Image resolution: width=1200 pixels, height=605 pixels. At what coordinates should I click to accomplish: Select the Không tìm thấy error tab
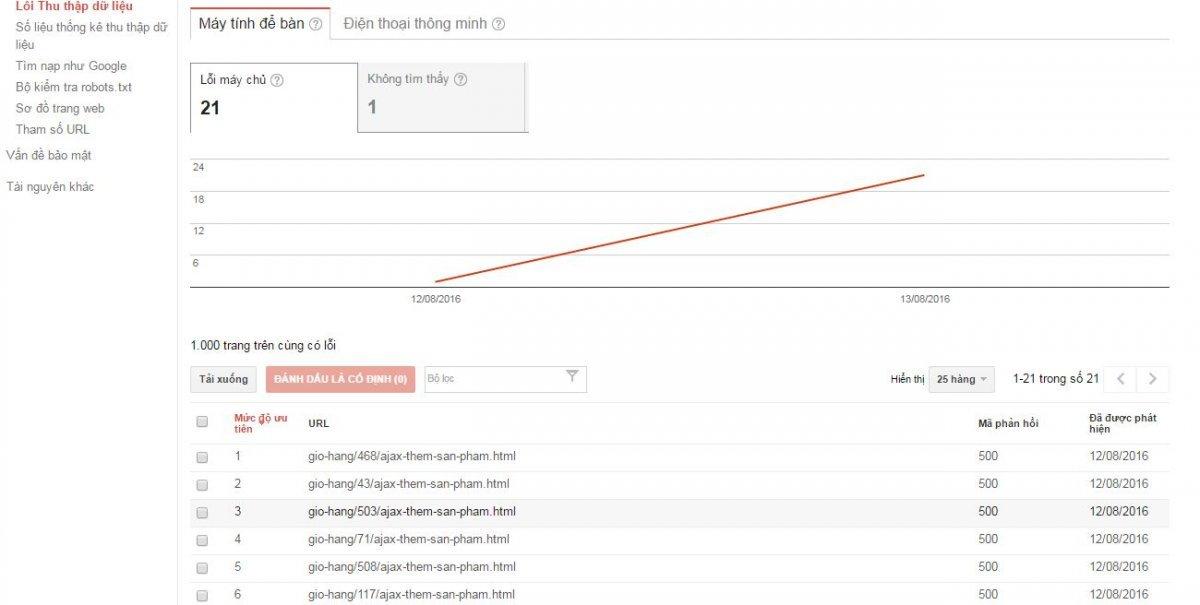point(442,97)
